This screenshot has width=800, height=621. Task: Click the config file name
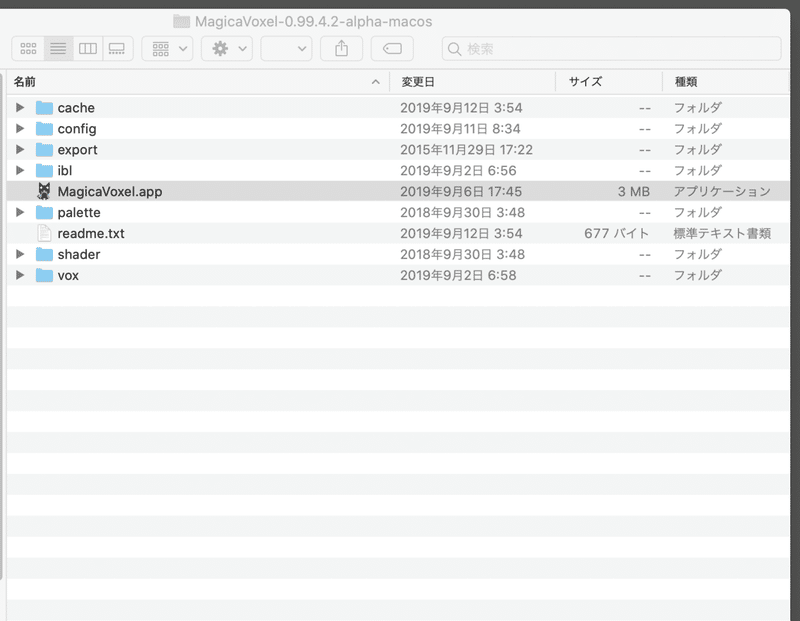click(77, 129)
